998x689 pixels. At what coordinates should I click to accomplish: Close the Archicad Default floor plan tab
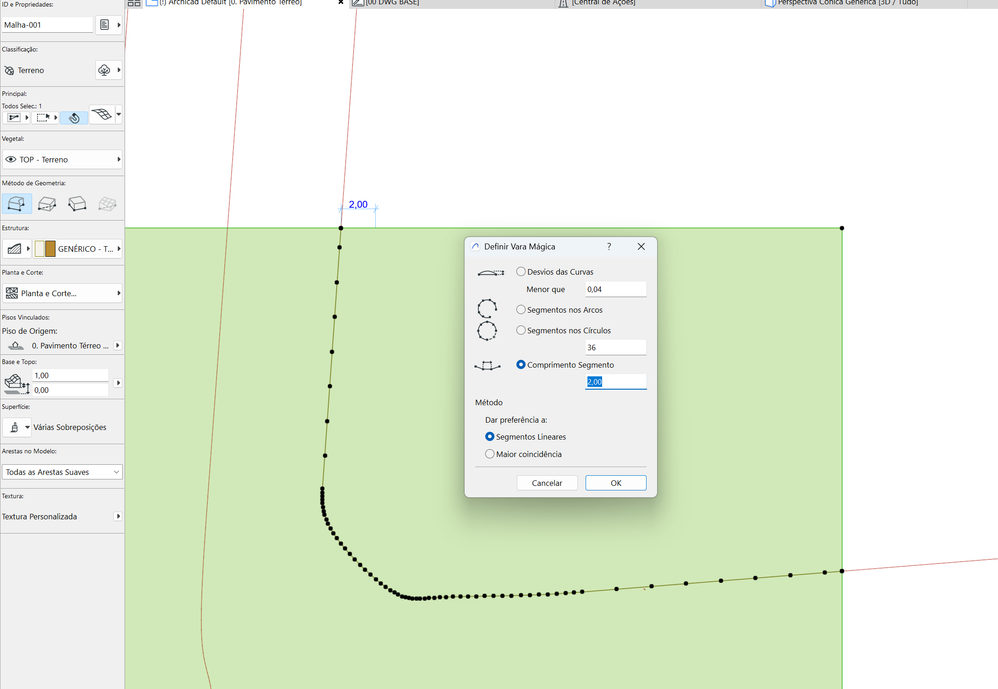[341, 3]
